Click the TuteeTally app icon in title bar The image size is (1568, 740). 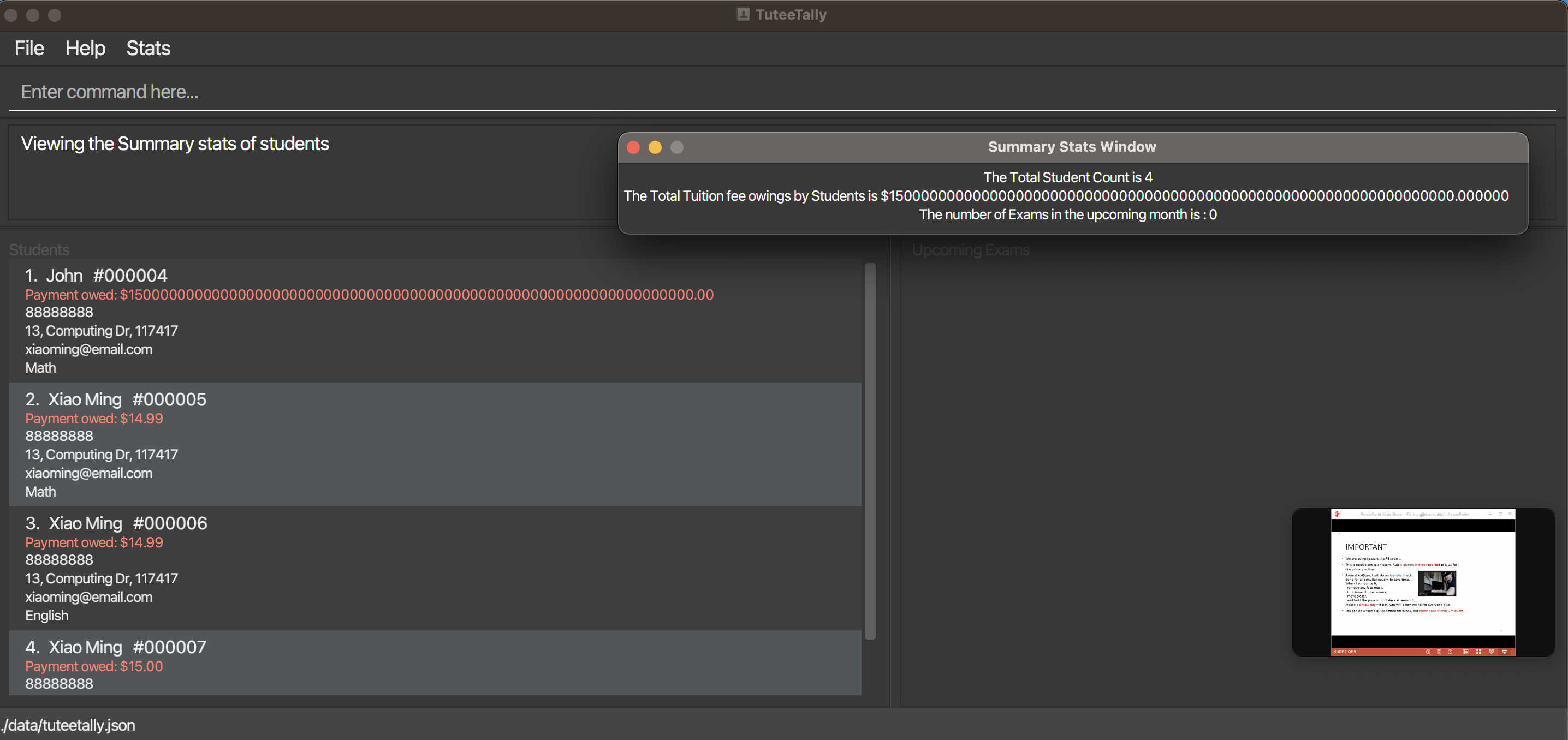pyautogui.click(x=743, y=14)
